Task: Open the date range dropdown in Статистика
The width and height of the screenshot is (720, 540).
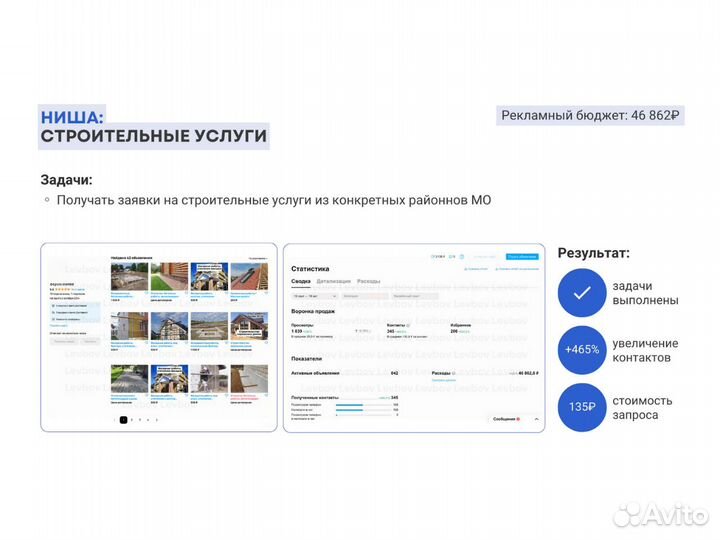Action: (x=315, y=296)
